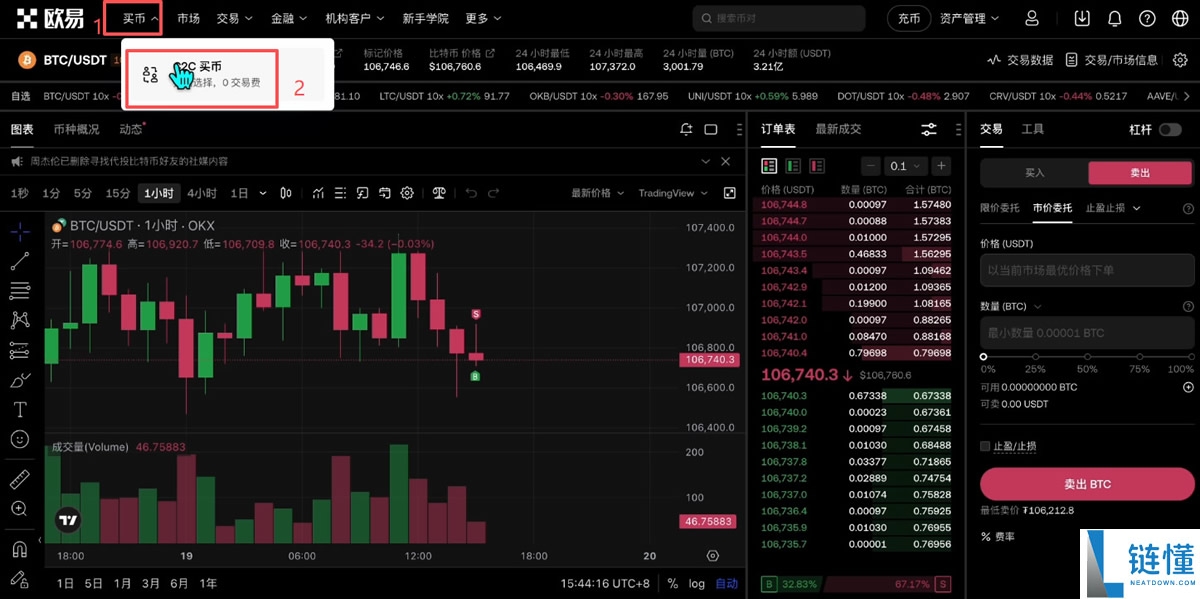Image resolution: width=1200 pixels, height=599 pixels.
Task: Open the 资产管理 dropdown
Action: point(969,18)
